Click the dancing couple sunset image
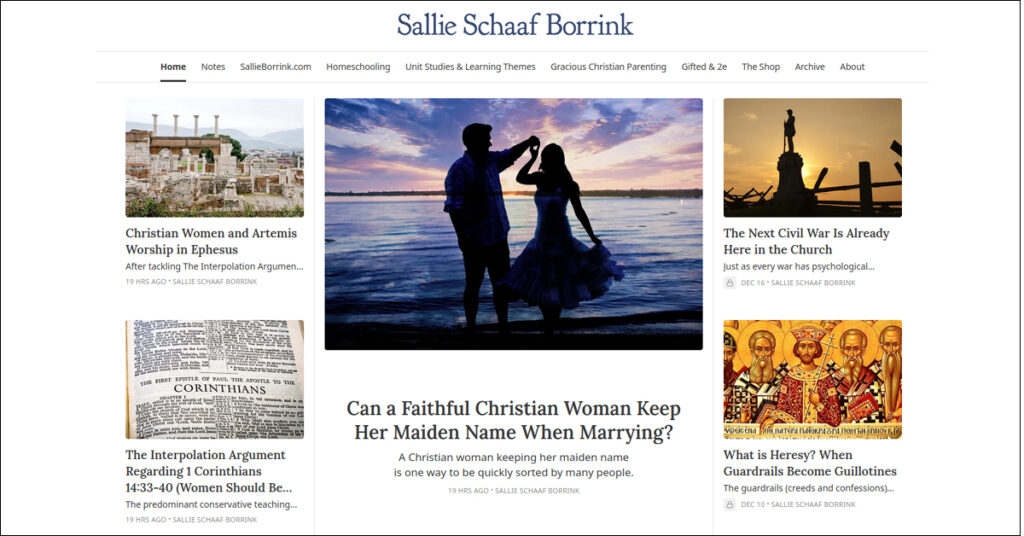The image size is (1024, 536). [x=513, y=223]
